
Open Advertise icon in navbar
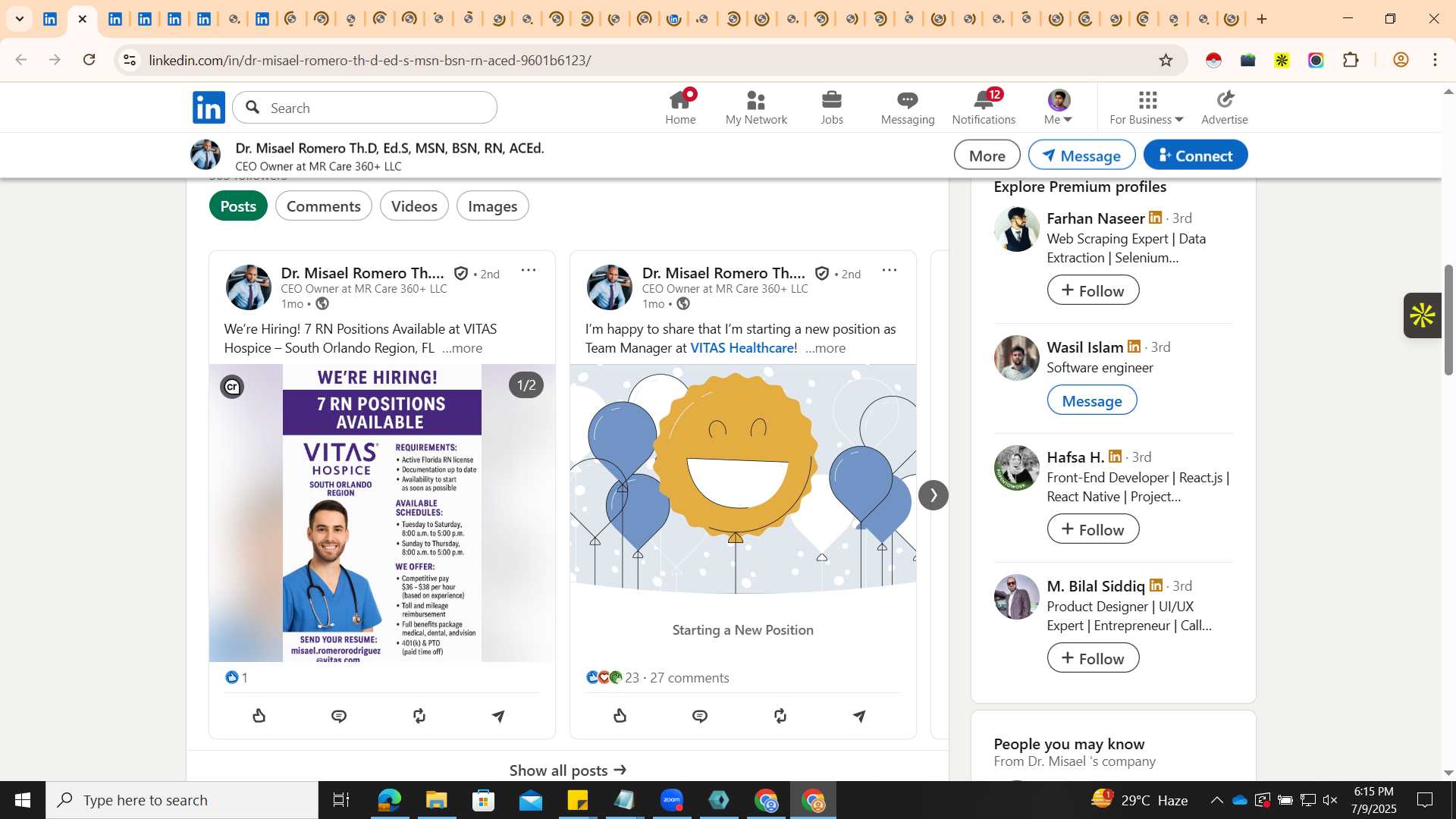1225,107
